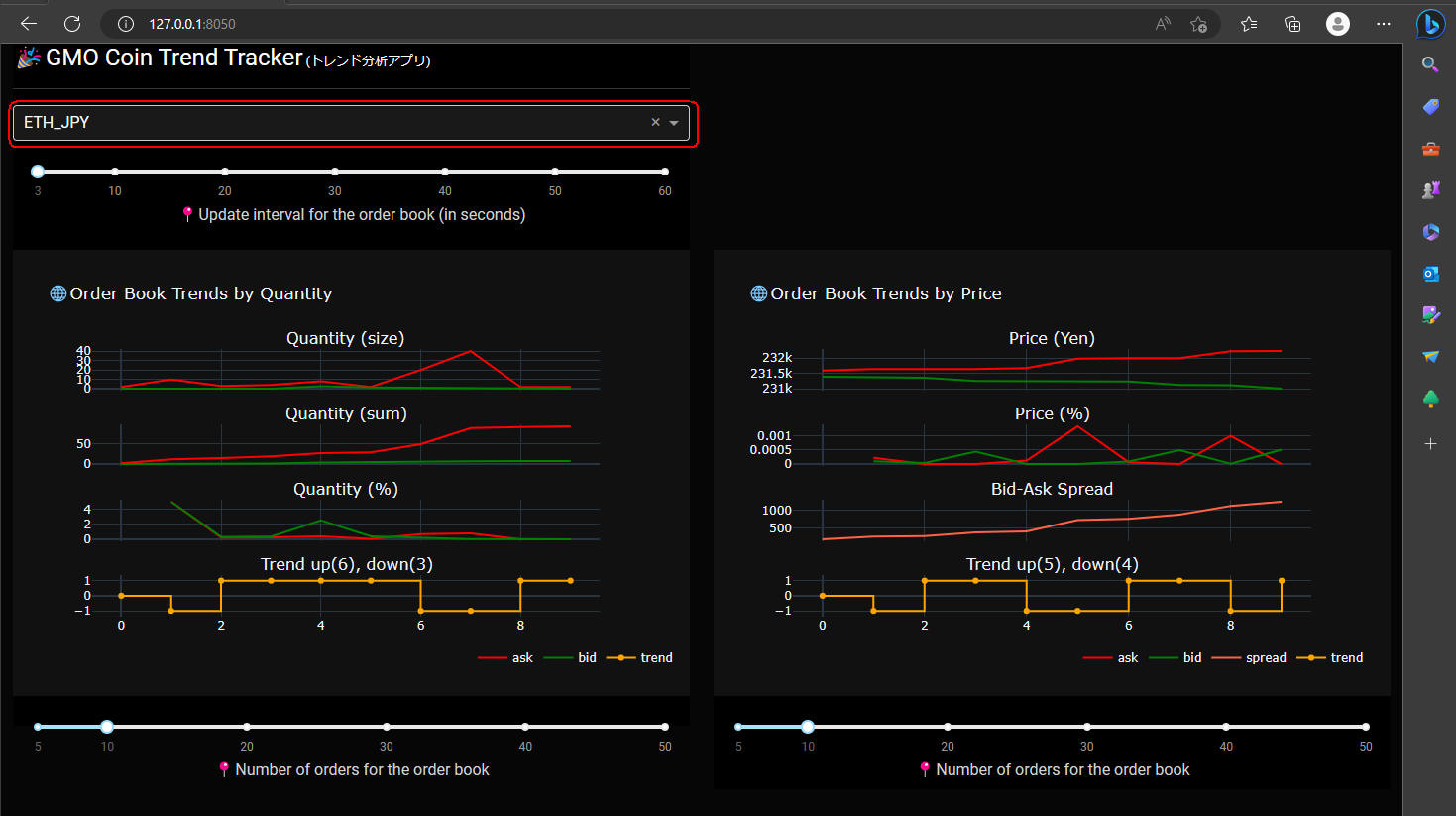Add this page to favorites

(x=1199, y=24)
